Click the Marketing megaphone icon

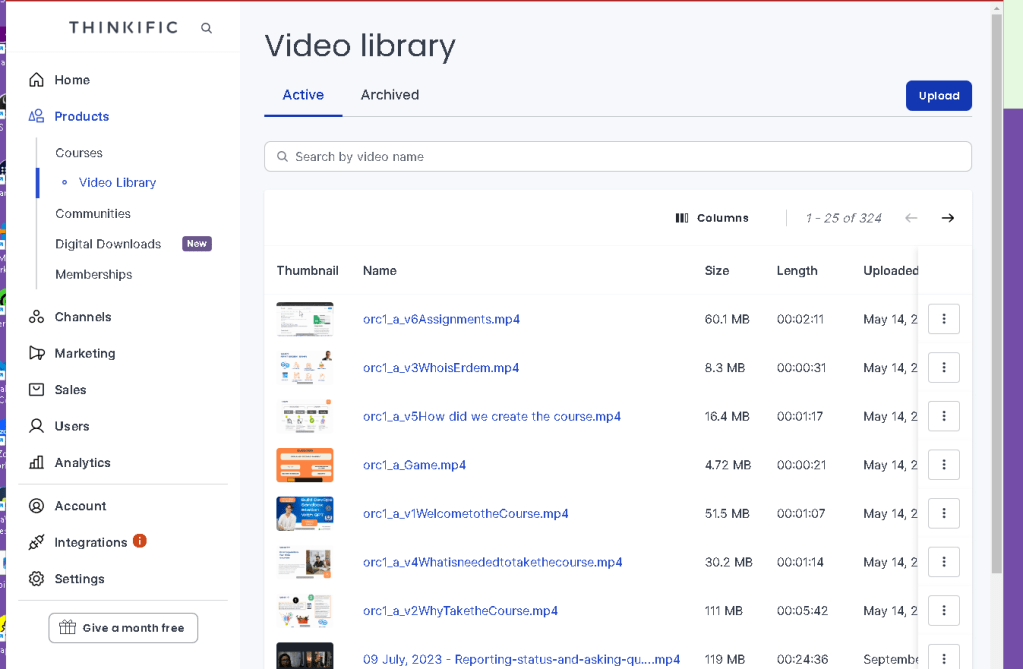coord(37,353)
